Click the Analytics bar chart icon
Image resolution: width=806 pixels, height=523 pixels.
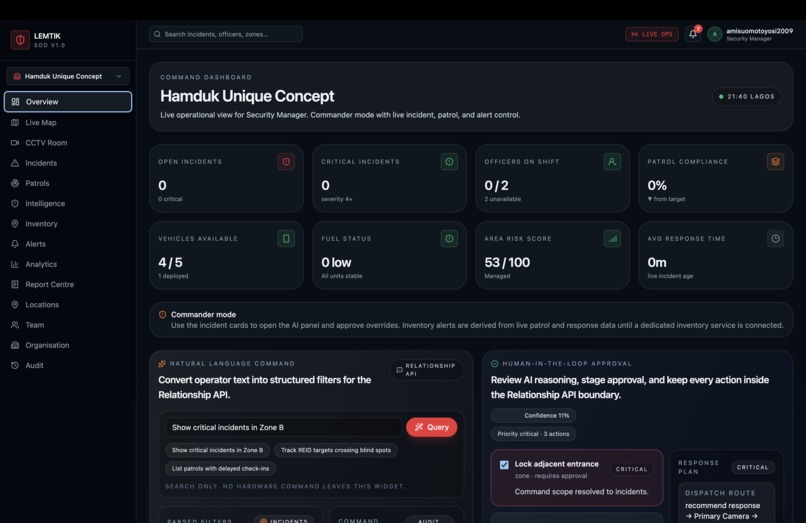tap(15, 264)
